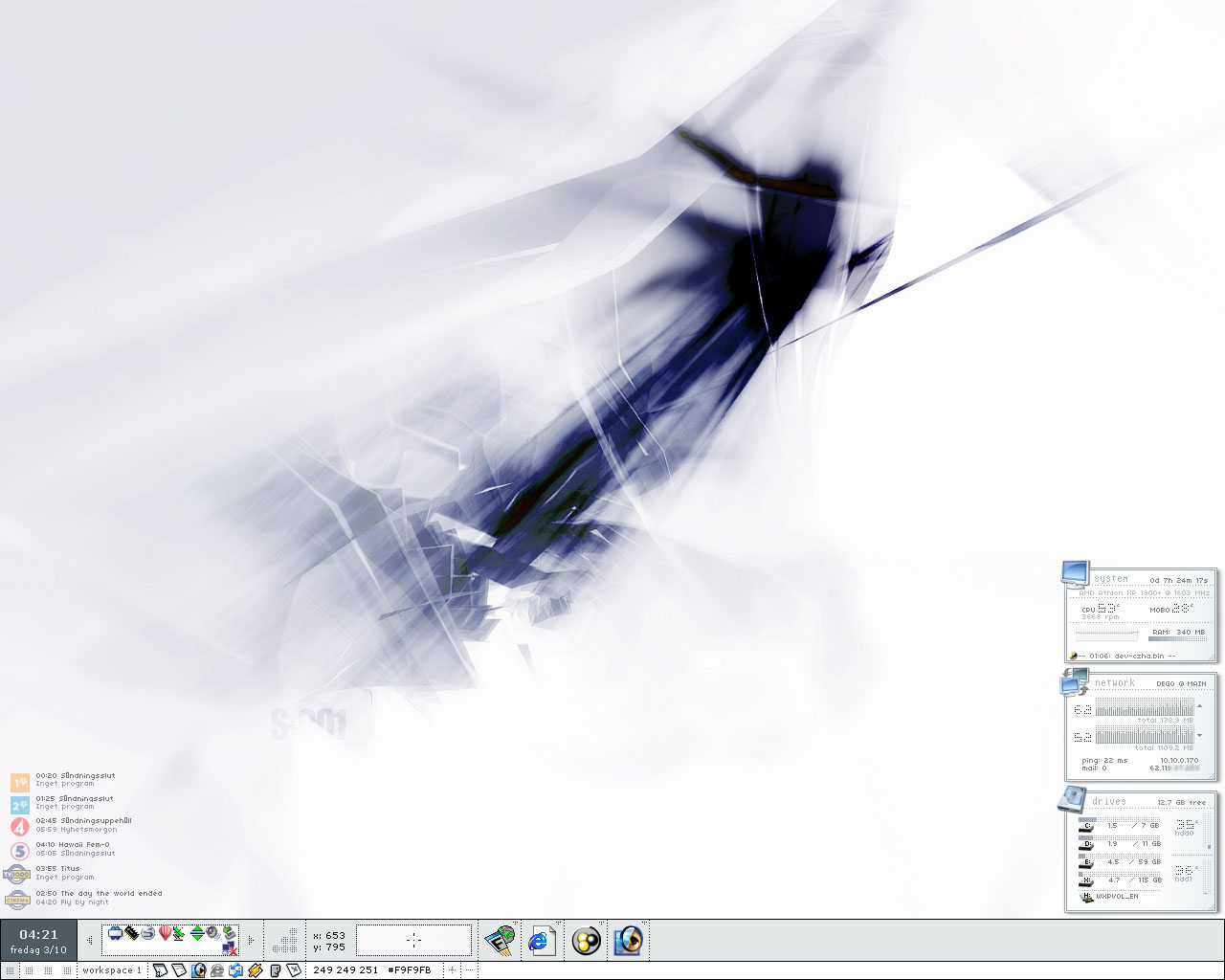This screenshot has height=980, width=1225.
Task: Open the media player launcher with orange head
Action: (x=628, y=940)
